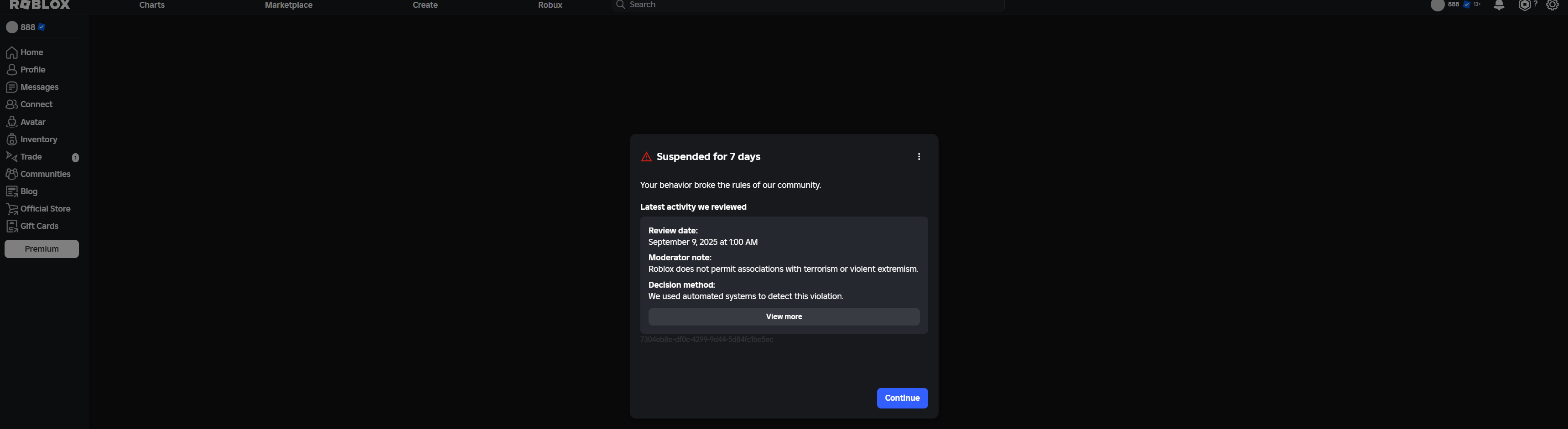Click the Premium button
The image size is (1568, 429).
(x=42, y=249)
